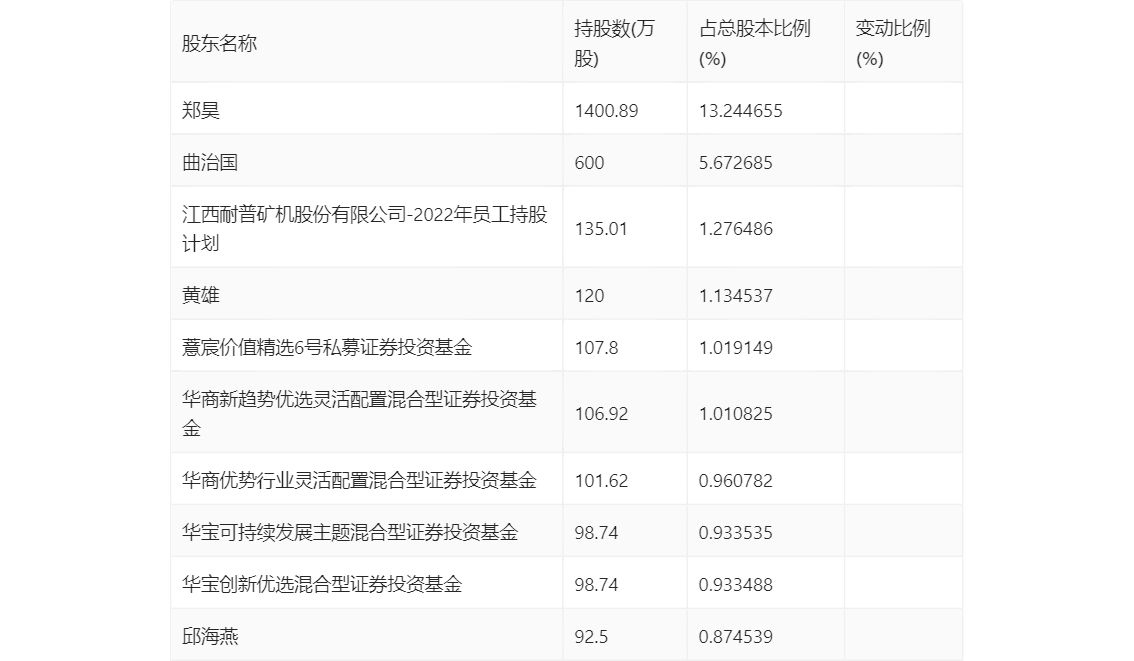Select shareholder name 郑昊
Image resolution: width=1134 pixels, height=661 pixels.
tap(200, 110)
